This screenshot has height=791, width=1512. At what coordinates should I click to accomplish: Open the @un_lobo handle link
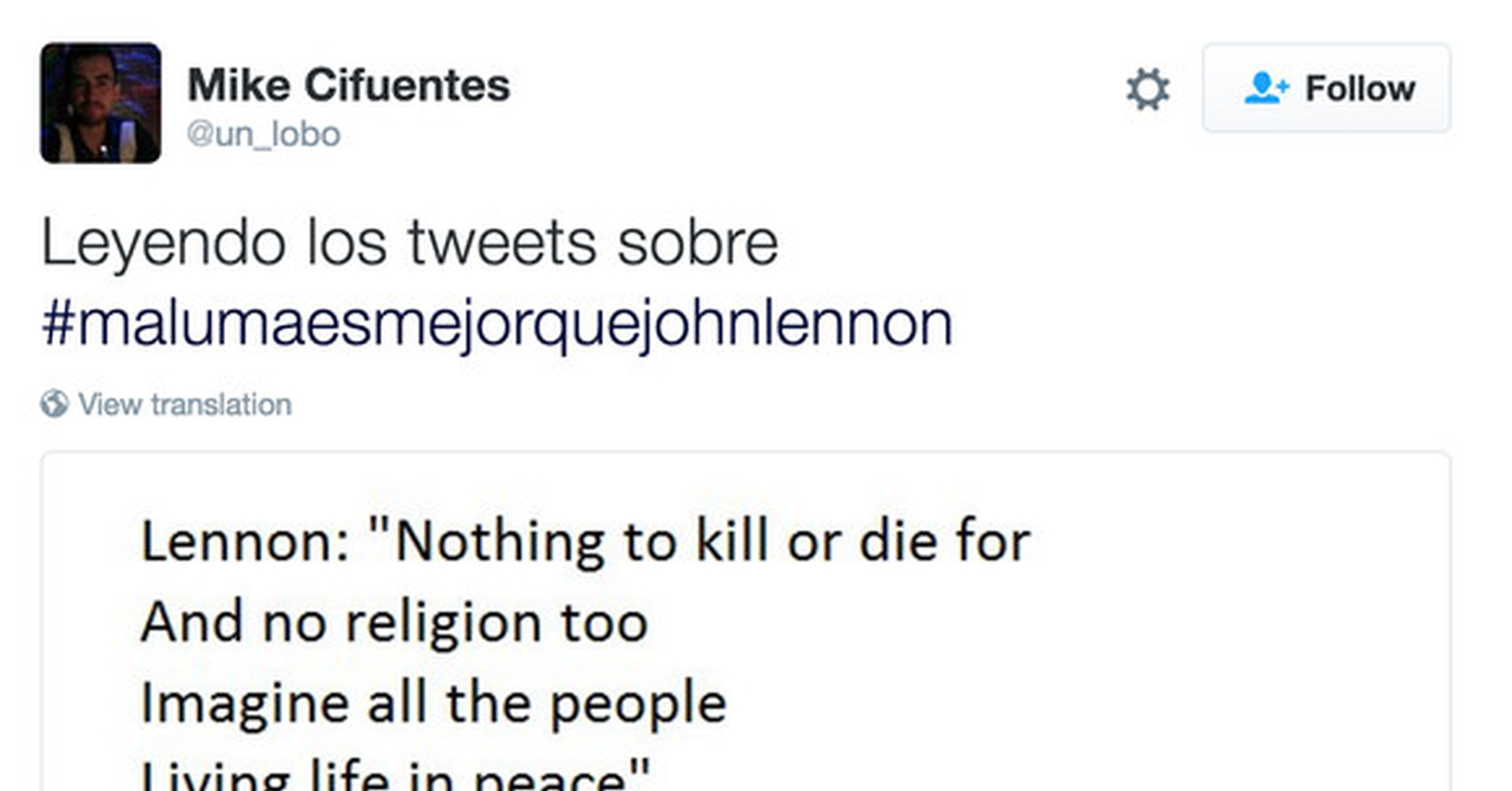tap(264, 134)
